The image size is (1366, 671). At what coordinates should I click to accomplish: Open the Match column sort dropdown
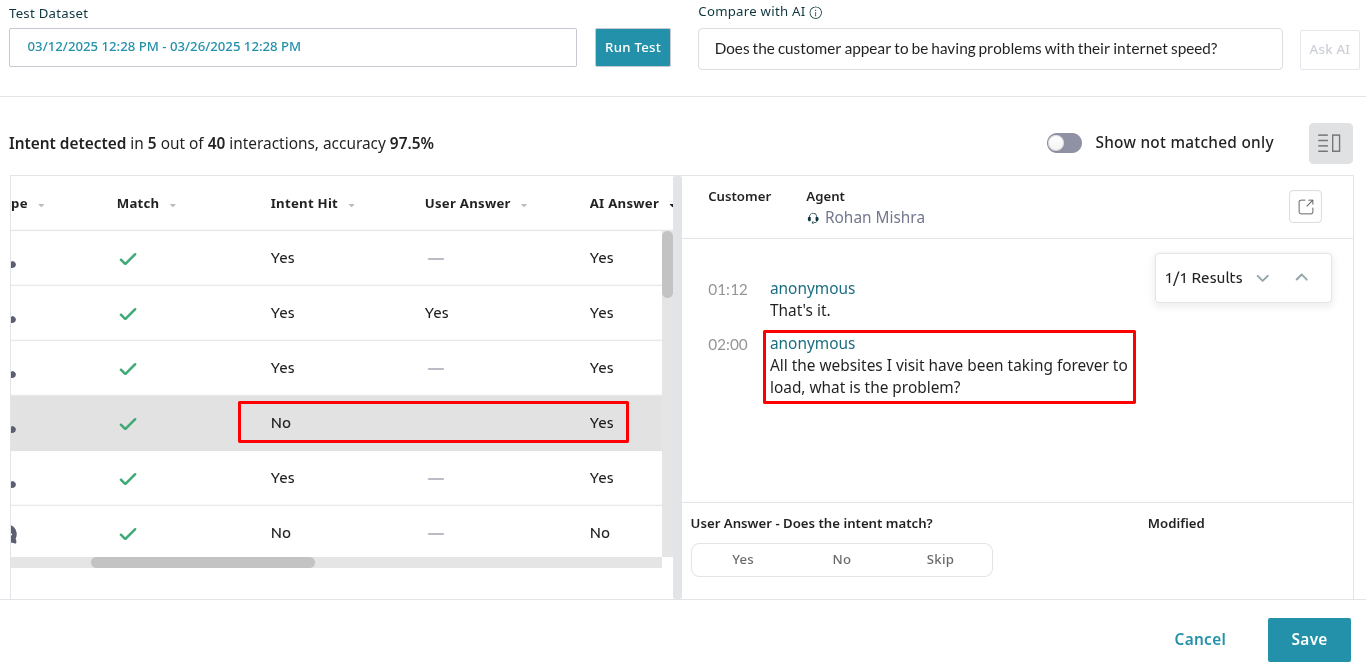coord(173,205)
